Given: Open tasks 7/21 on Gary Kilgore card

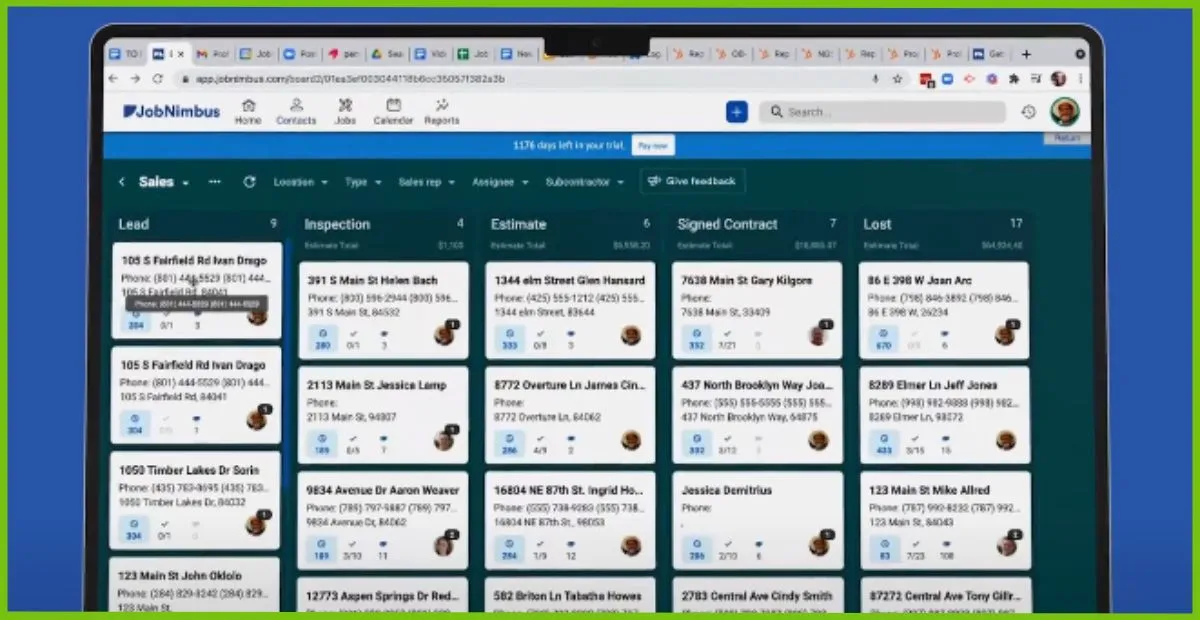Looking at the screenshot, I should point(727,339).
